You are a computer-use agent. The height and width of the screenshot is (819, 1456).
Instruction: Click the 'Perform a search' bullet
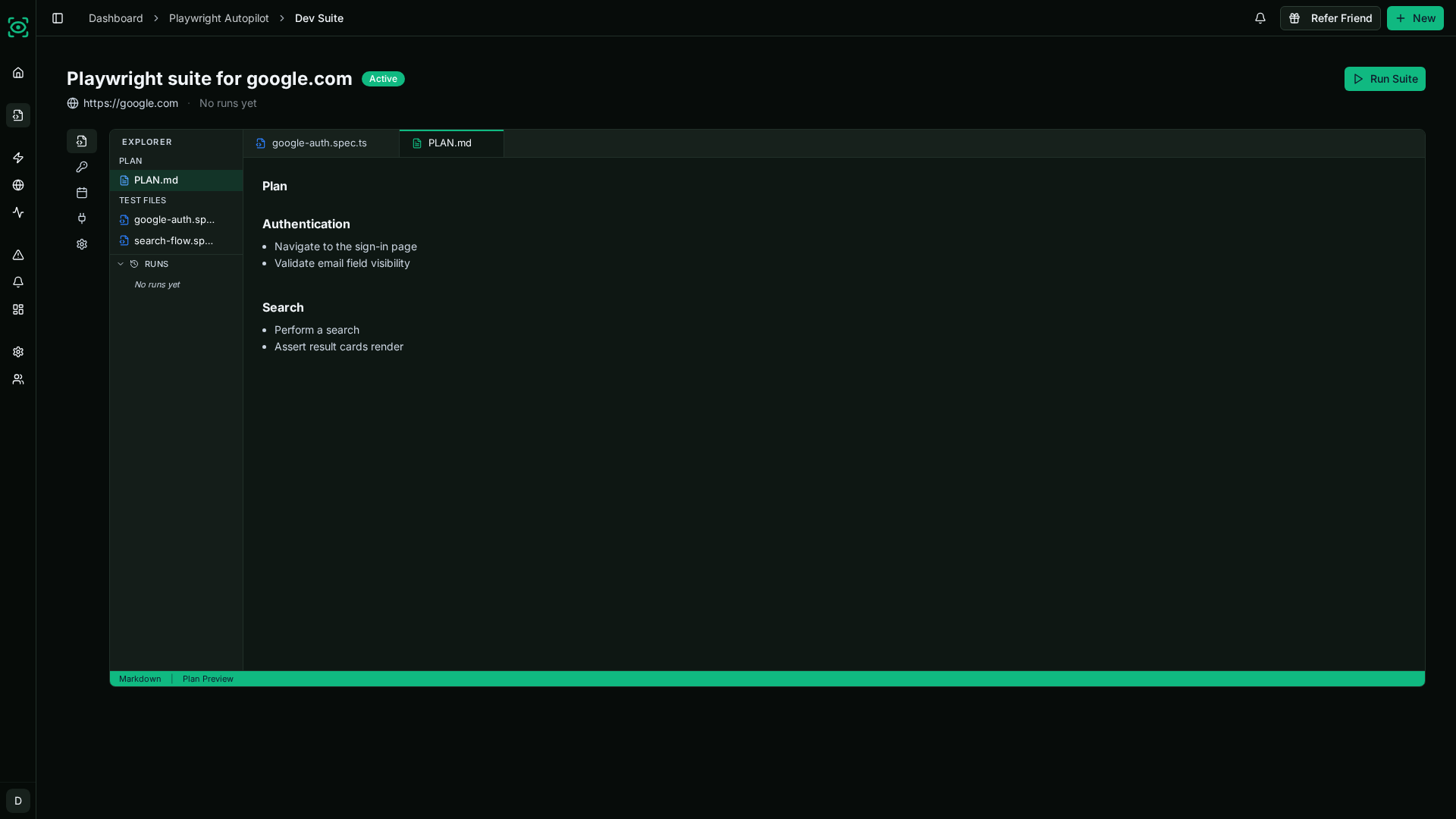pos(317,330)
